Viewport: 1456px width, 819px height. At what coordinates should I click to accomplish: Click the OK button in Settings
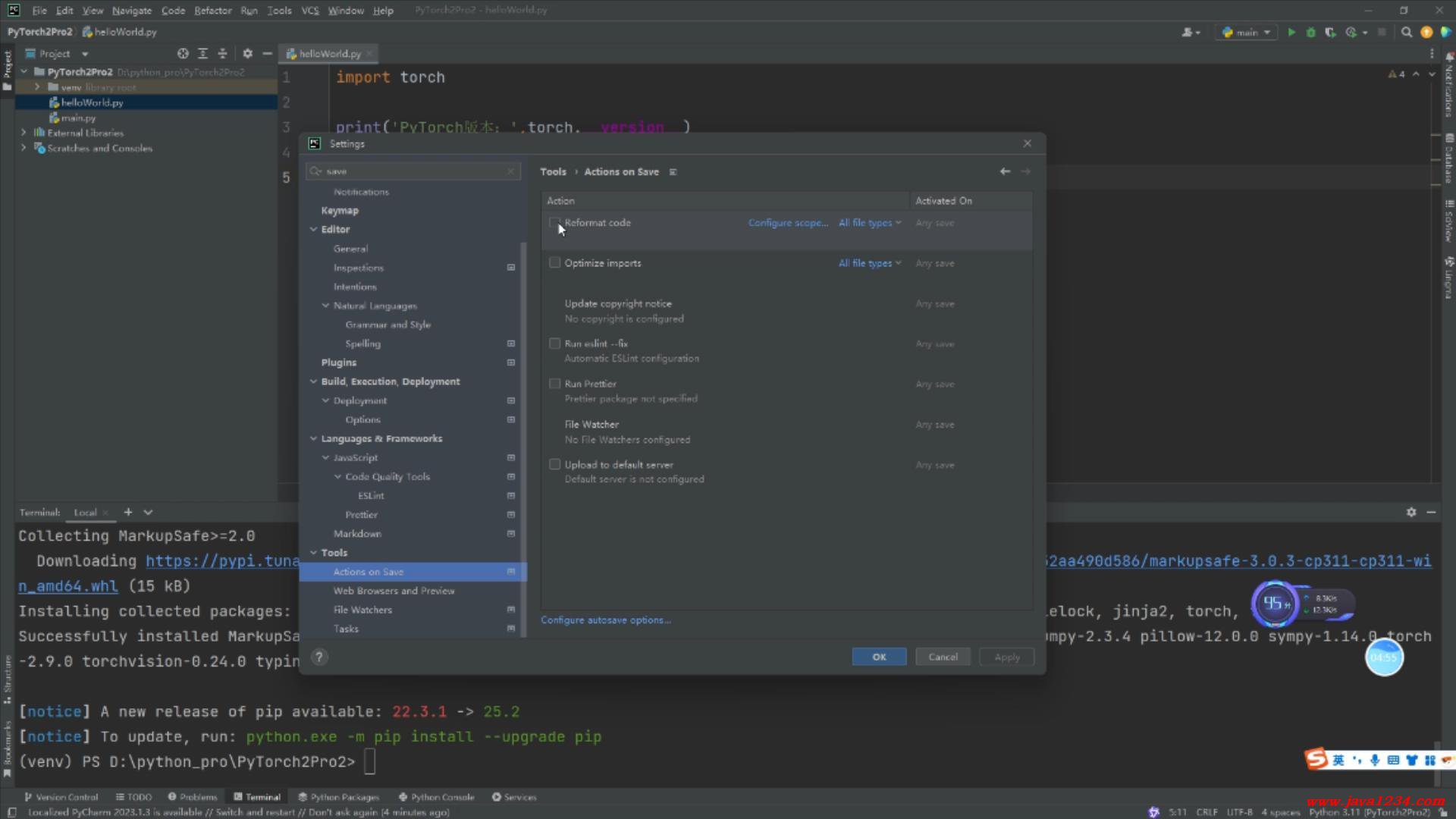[878, 657]
